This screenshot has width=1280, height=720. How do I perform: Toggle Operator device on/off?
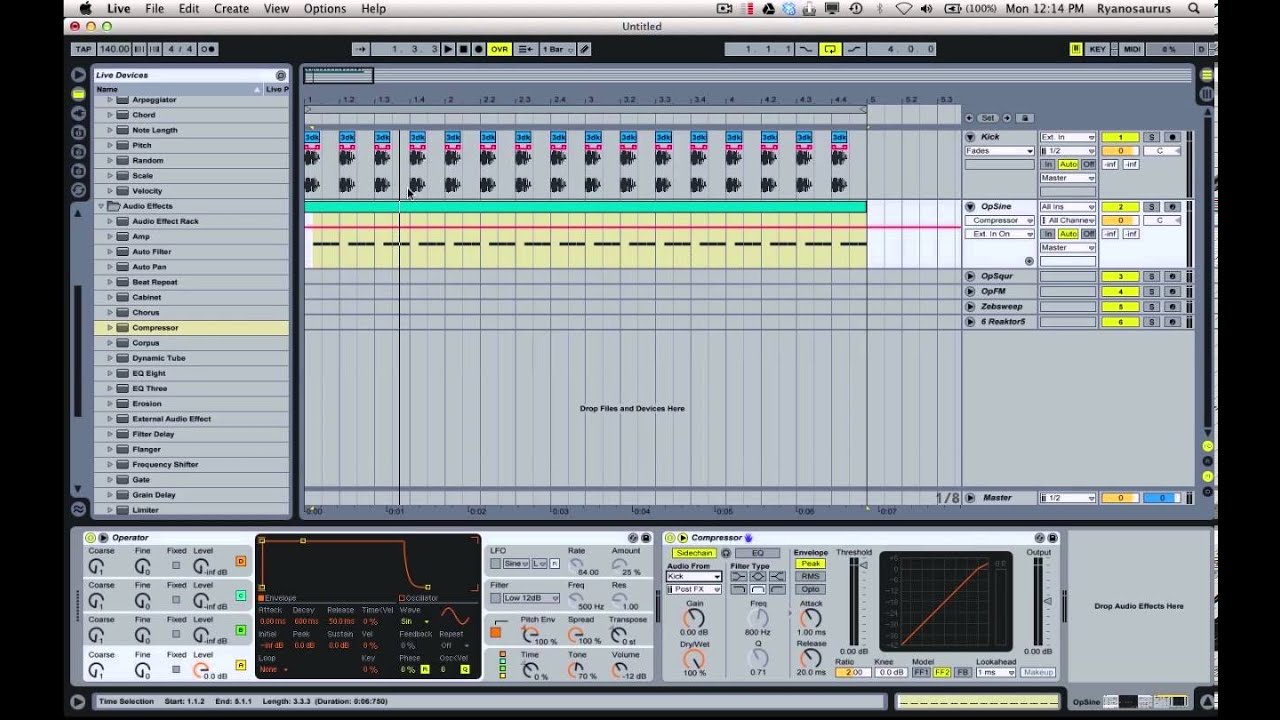click(90, 538)
